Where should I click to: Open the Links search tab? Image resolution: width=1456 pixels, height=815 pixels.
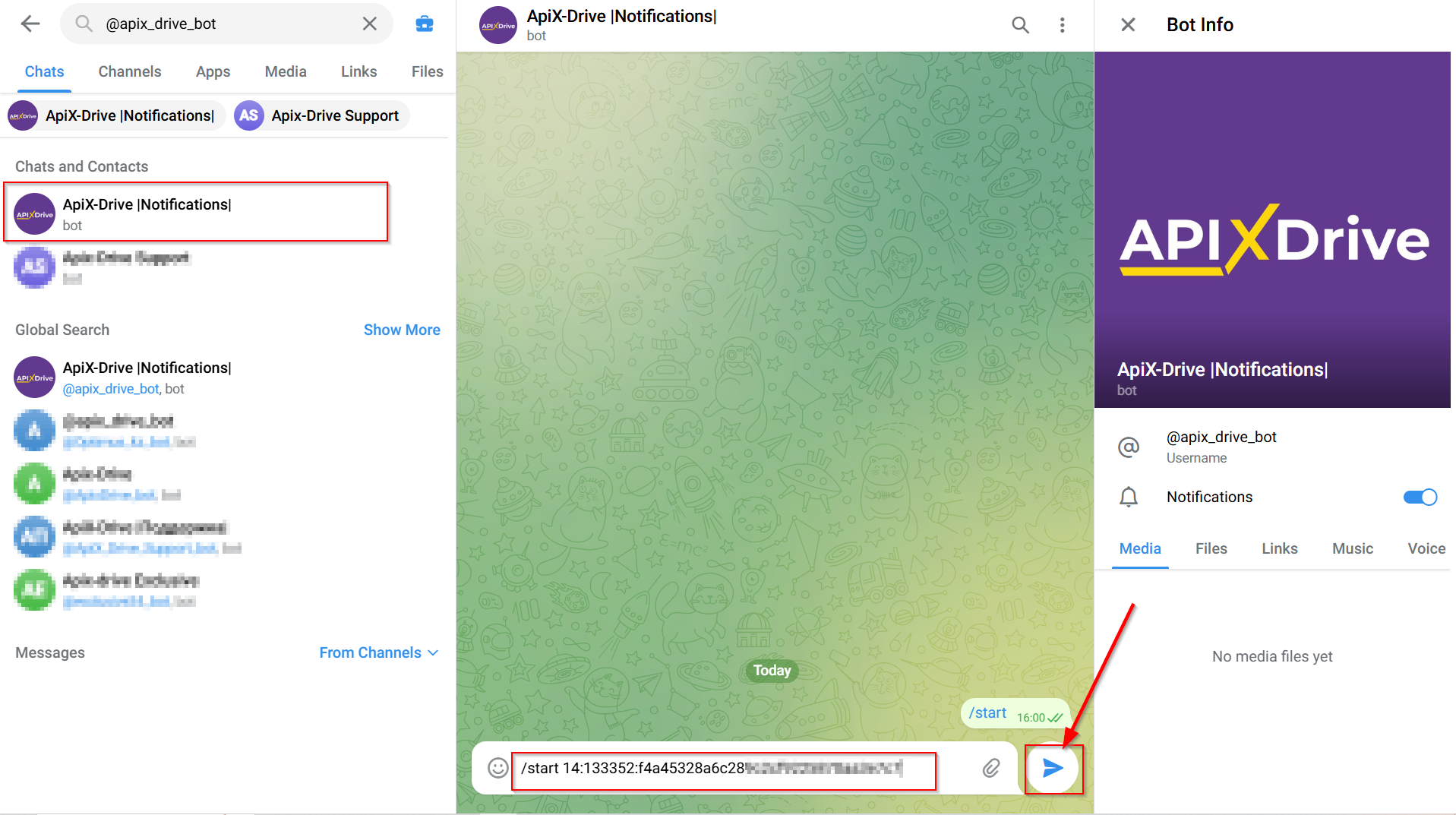coord(358,71)
